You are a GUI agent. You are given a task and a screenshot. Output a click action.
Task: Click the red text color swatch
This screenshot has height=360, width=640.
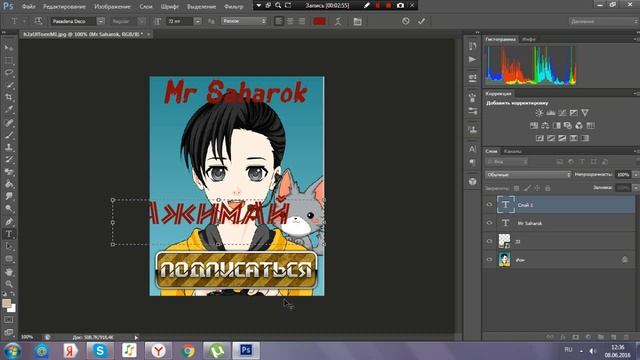(x=319, y=21)
